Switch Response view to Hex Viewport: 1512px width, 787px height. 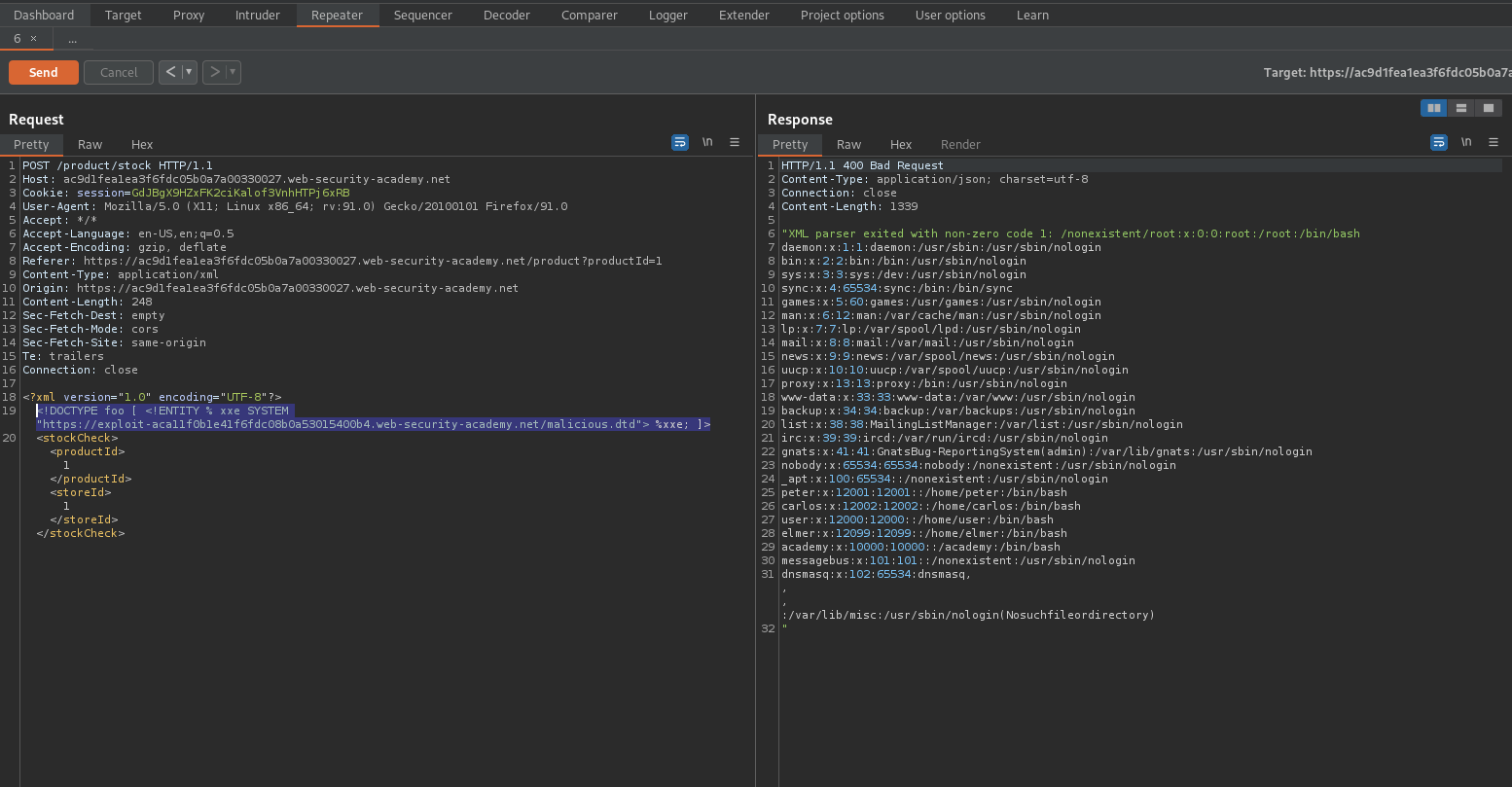point(901,144)
